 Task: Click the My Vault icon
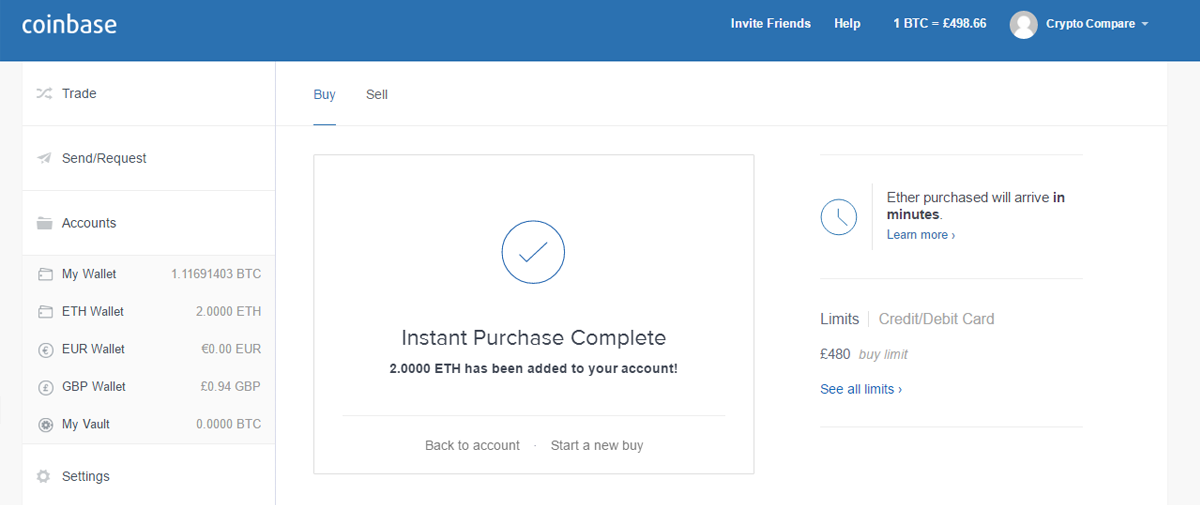[45, 424]
